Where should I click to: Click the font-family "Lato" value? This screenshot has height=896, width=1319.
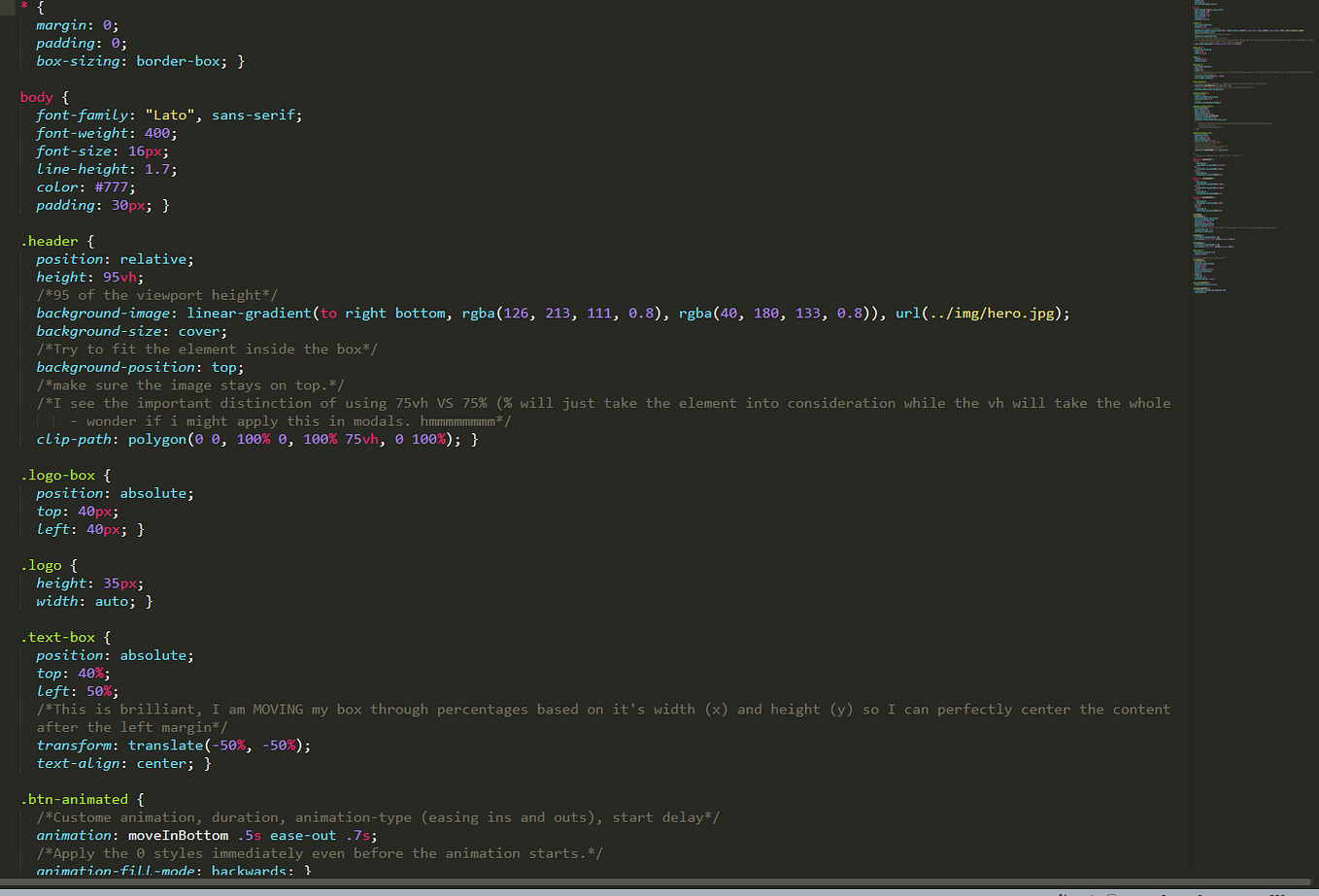click(169, 114)
